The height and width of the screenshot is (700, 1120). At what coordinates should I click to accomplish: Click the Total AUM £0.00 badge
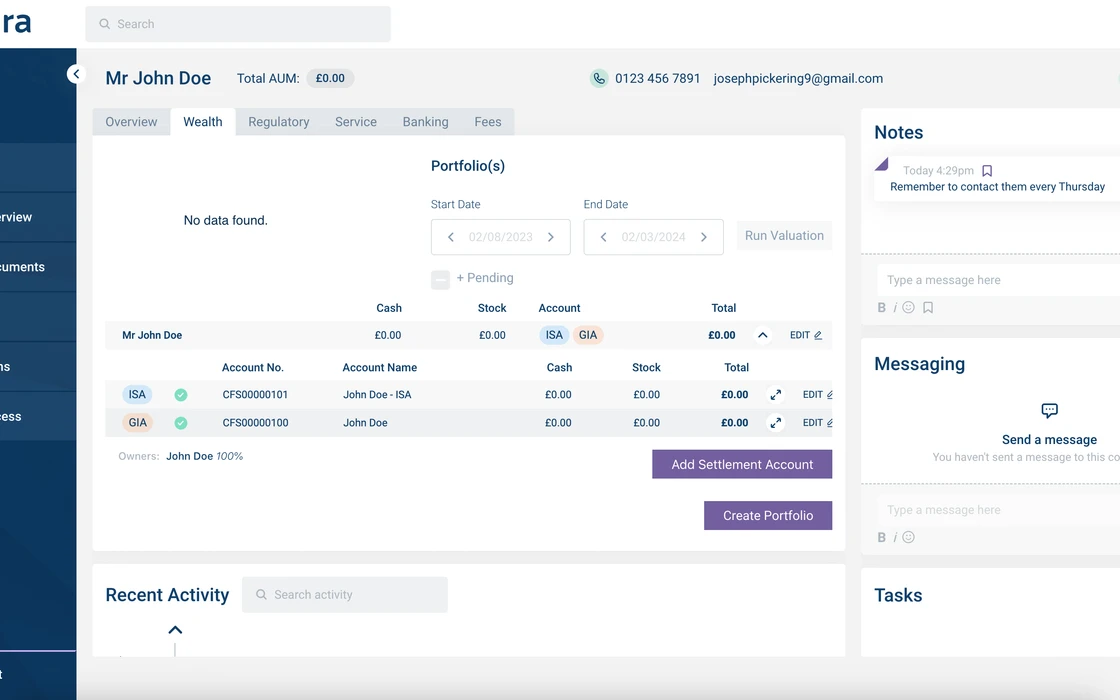click(330, 79)
